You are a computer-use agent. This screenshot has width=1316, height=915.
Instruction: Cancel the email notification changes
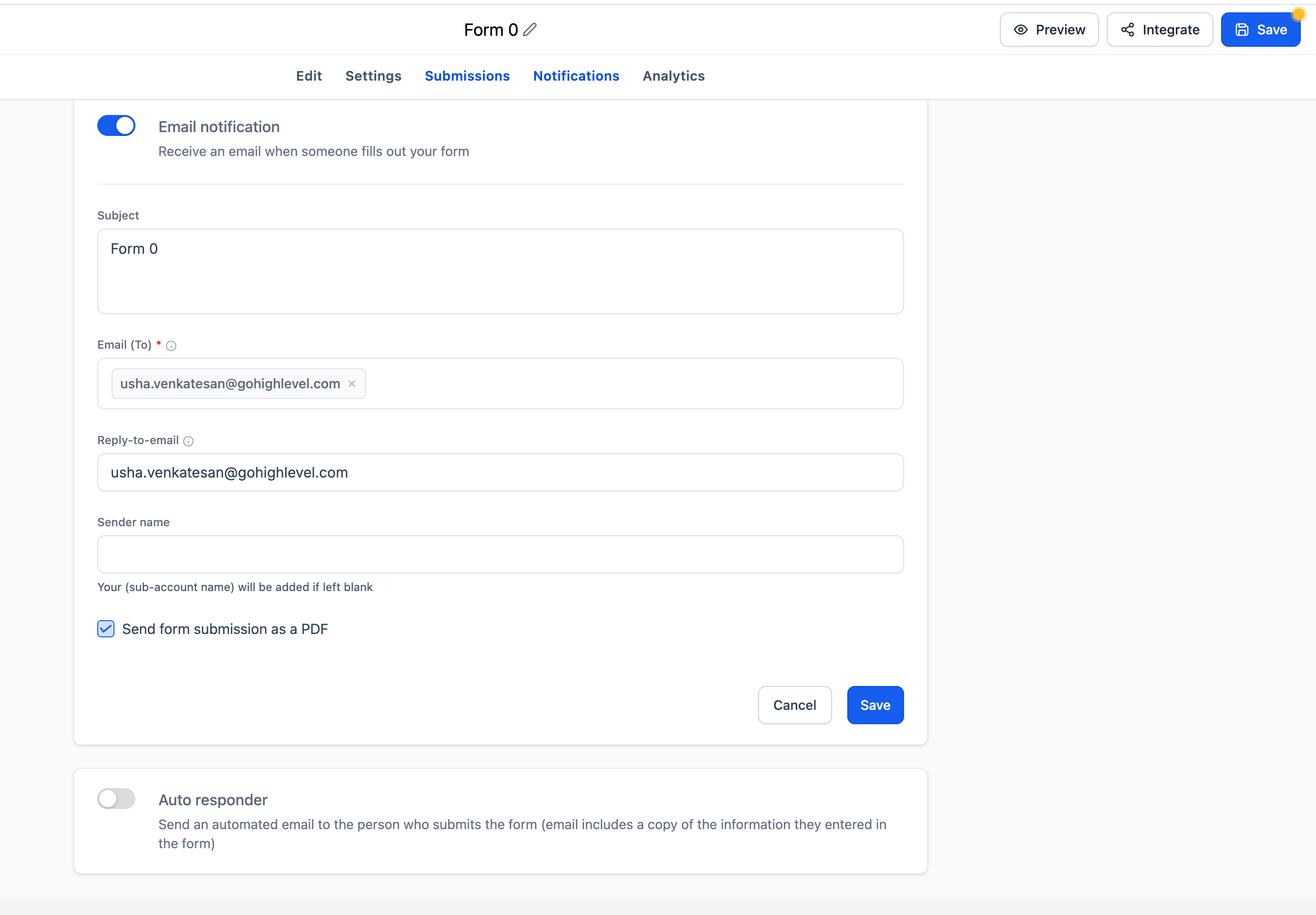tap(794, 705)
